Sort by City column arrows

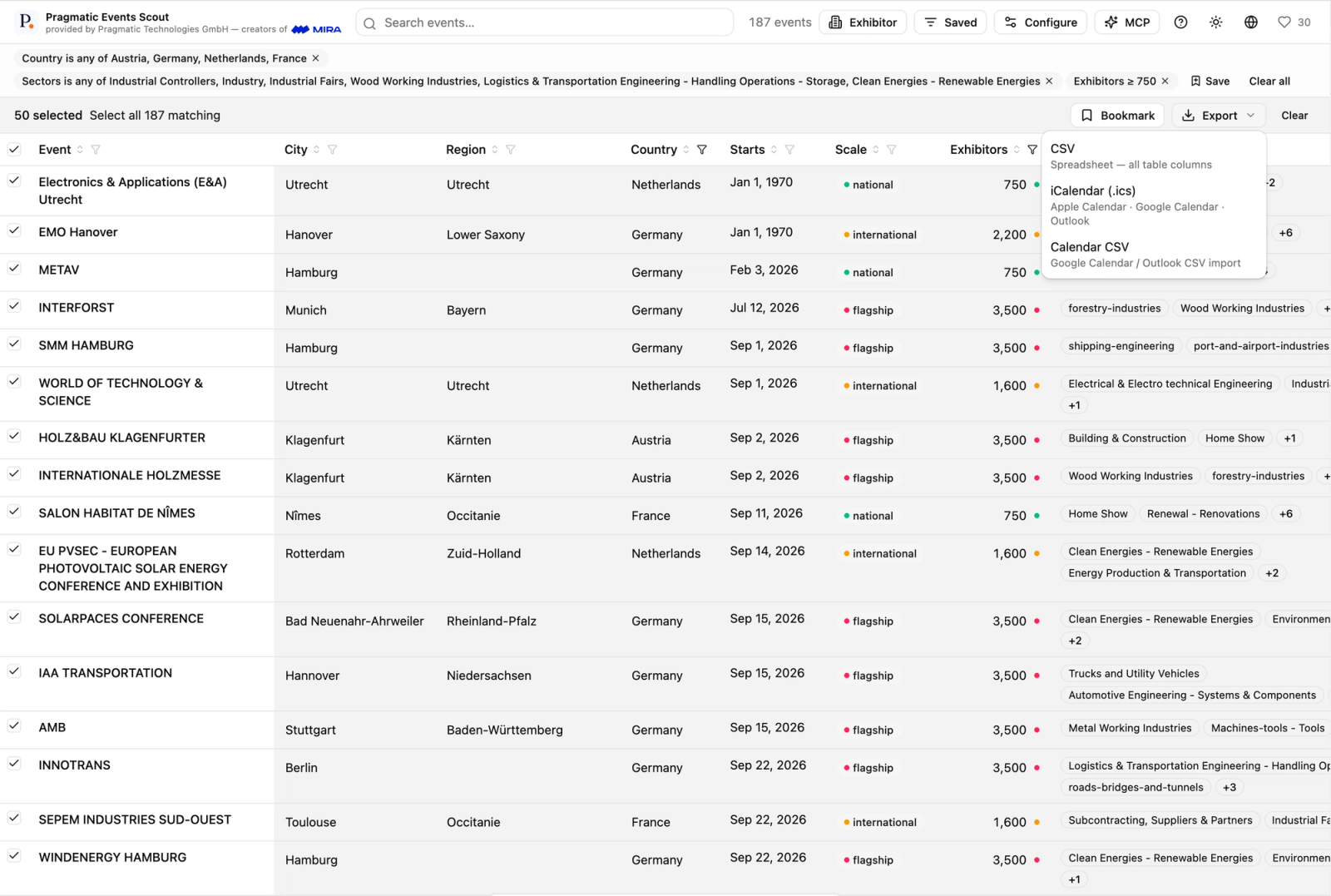tap(316, 150)
